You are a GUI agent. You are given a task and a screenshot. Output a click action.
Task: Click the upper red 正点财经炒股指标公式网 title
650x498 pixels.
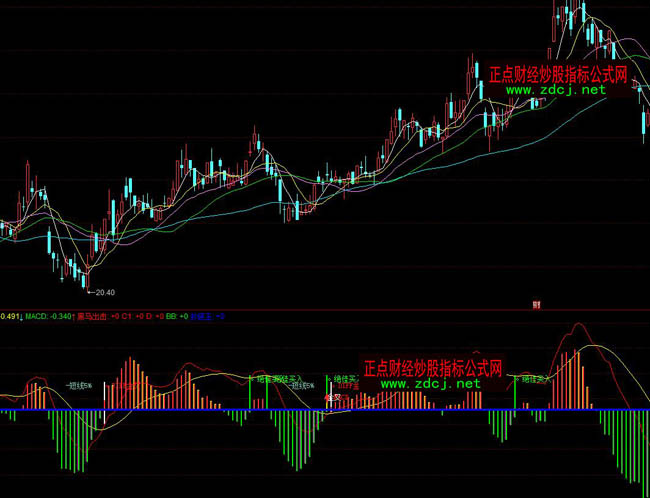[x=558, y=74]
